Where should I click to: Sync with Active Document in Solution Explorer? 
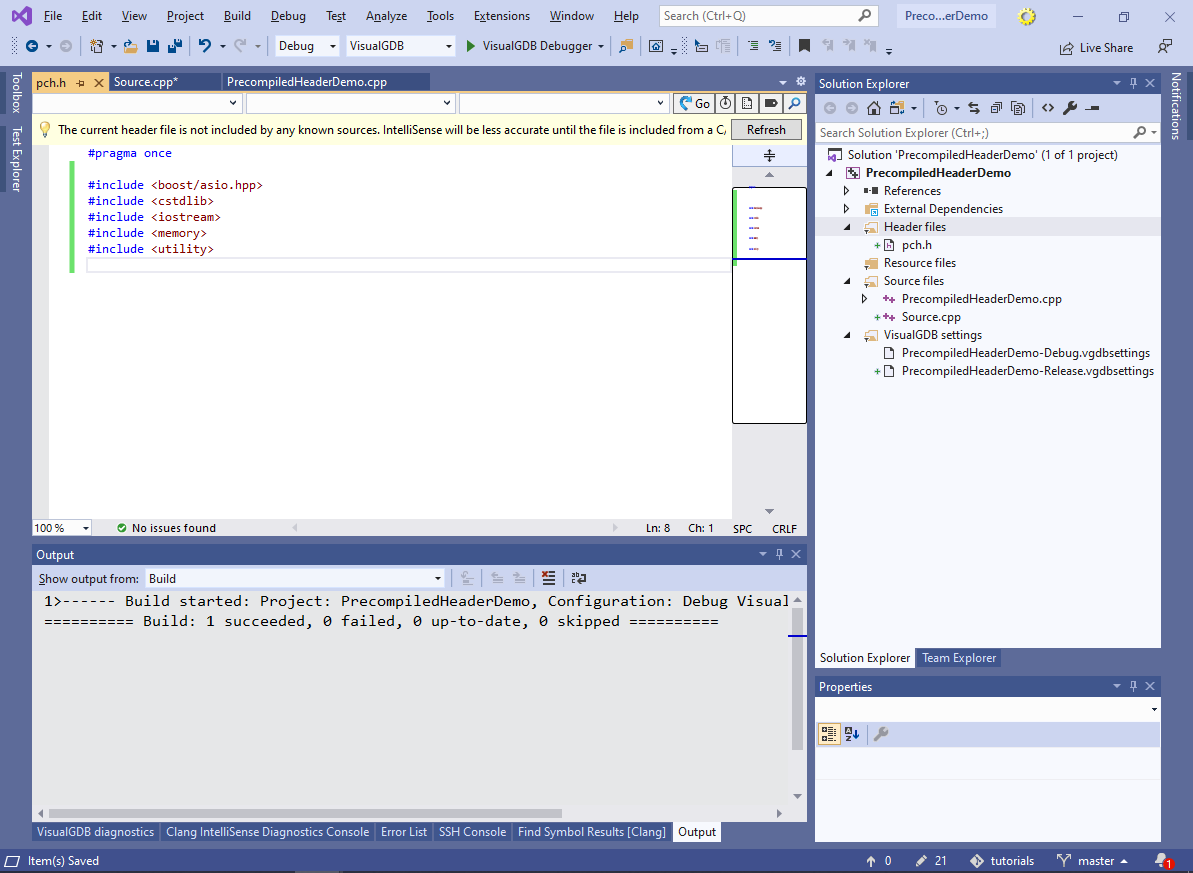pyautogui.click(x=974, y=108)
